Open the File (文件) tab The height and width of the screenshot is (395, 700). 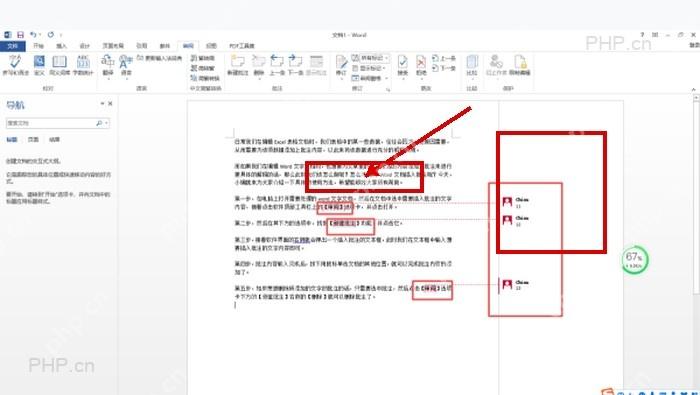coord(12,46)
